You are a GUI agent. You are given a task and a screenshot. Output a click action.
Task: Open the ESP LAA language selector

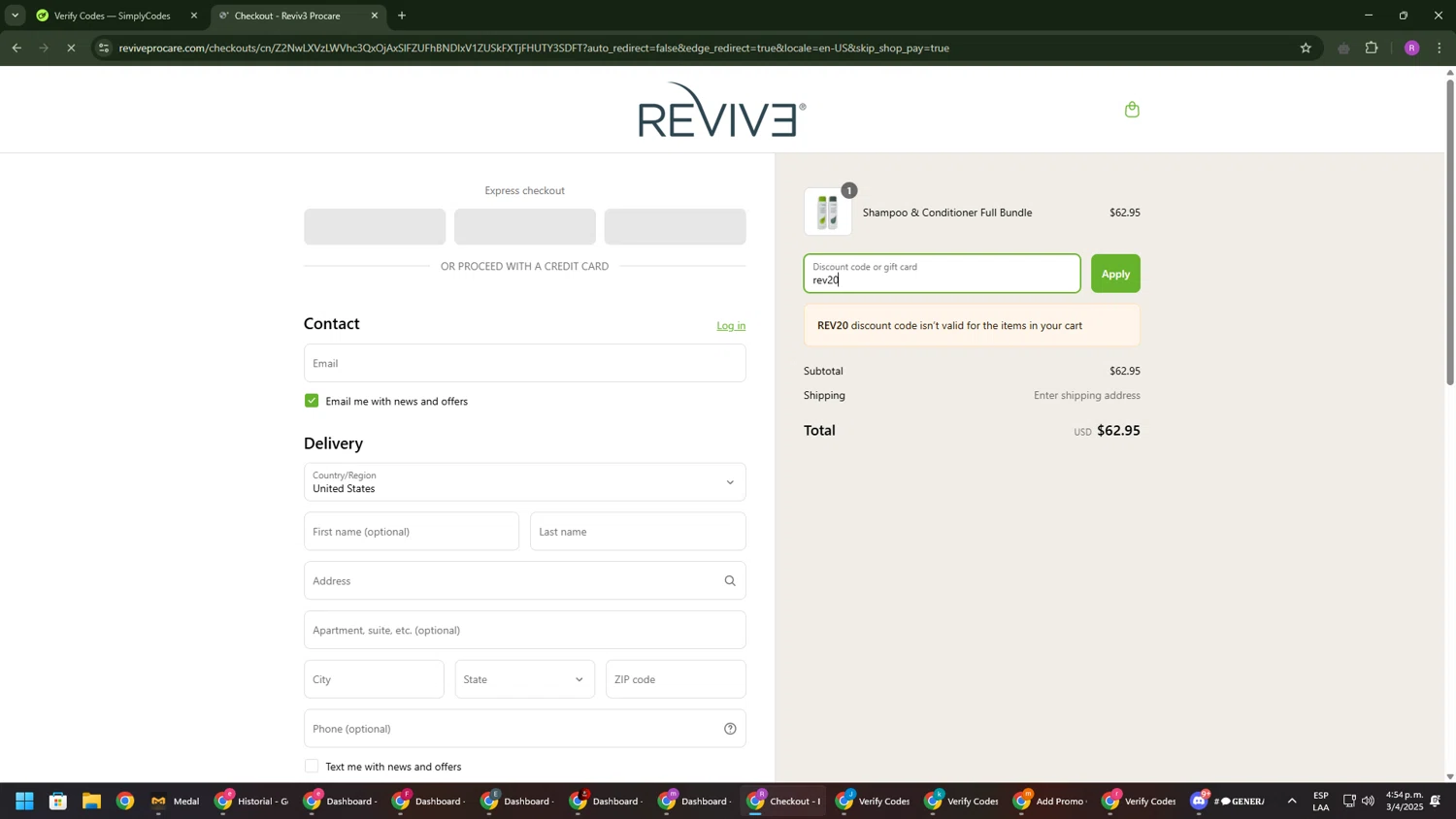(x=1320, y=802)
